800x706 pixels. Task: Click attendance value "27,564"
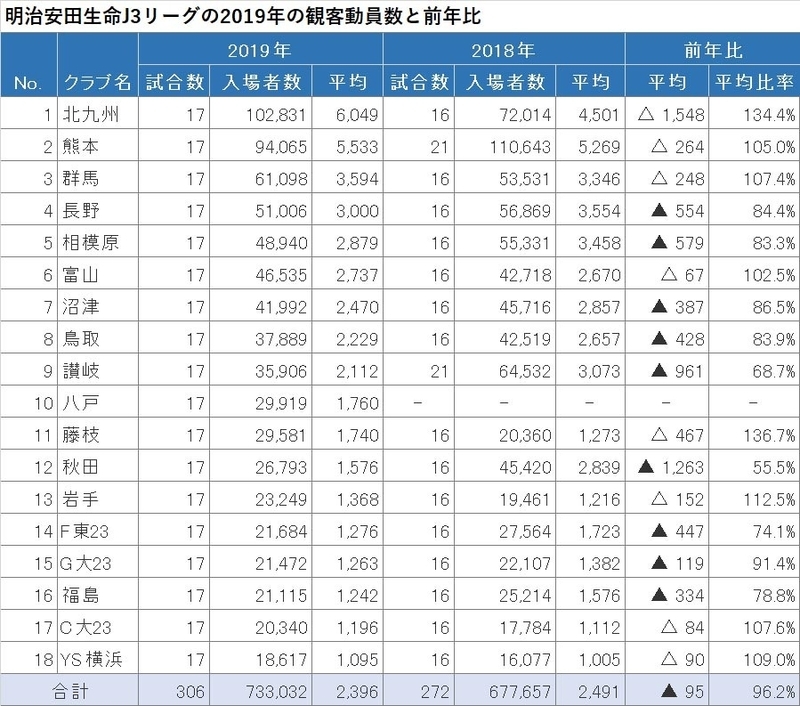(525, 532)
